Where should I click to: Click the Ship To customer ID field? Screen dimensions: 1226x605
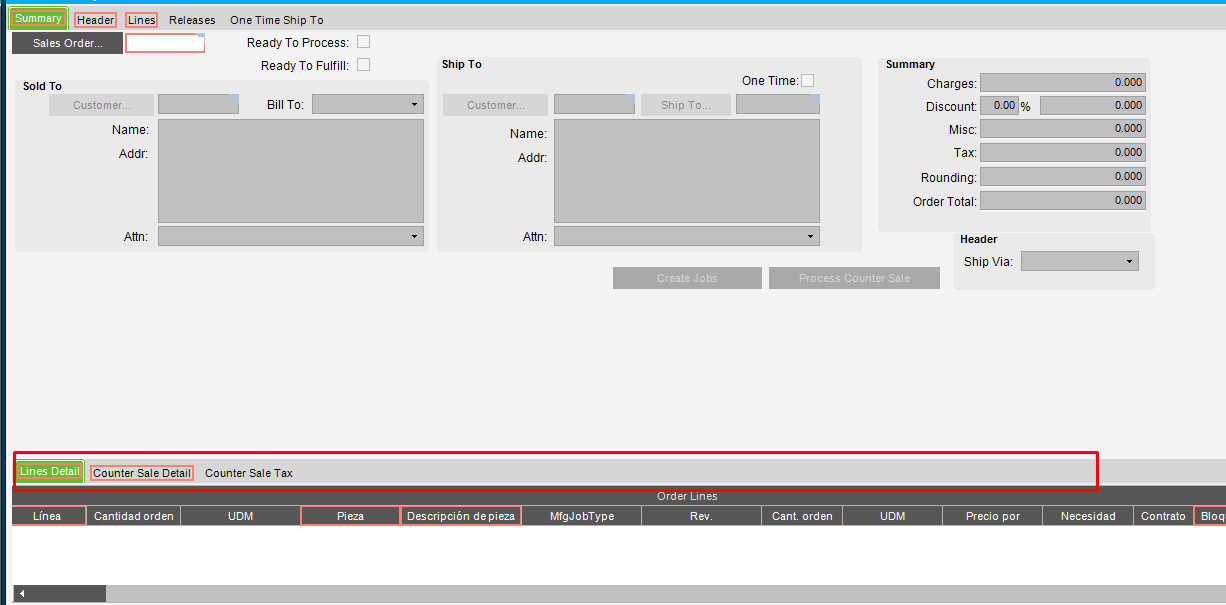click(594, 104)
